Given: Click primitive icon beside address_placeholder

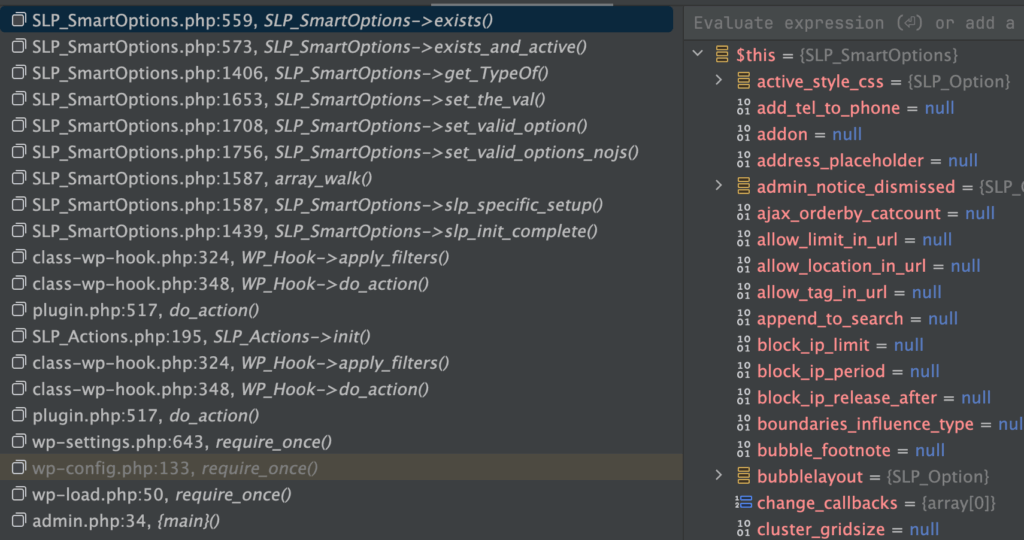Looking at the screenshot, I should click(x=743, y=160).
